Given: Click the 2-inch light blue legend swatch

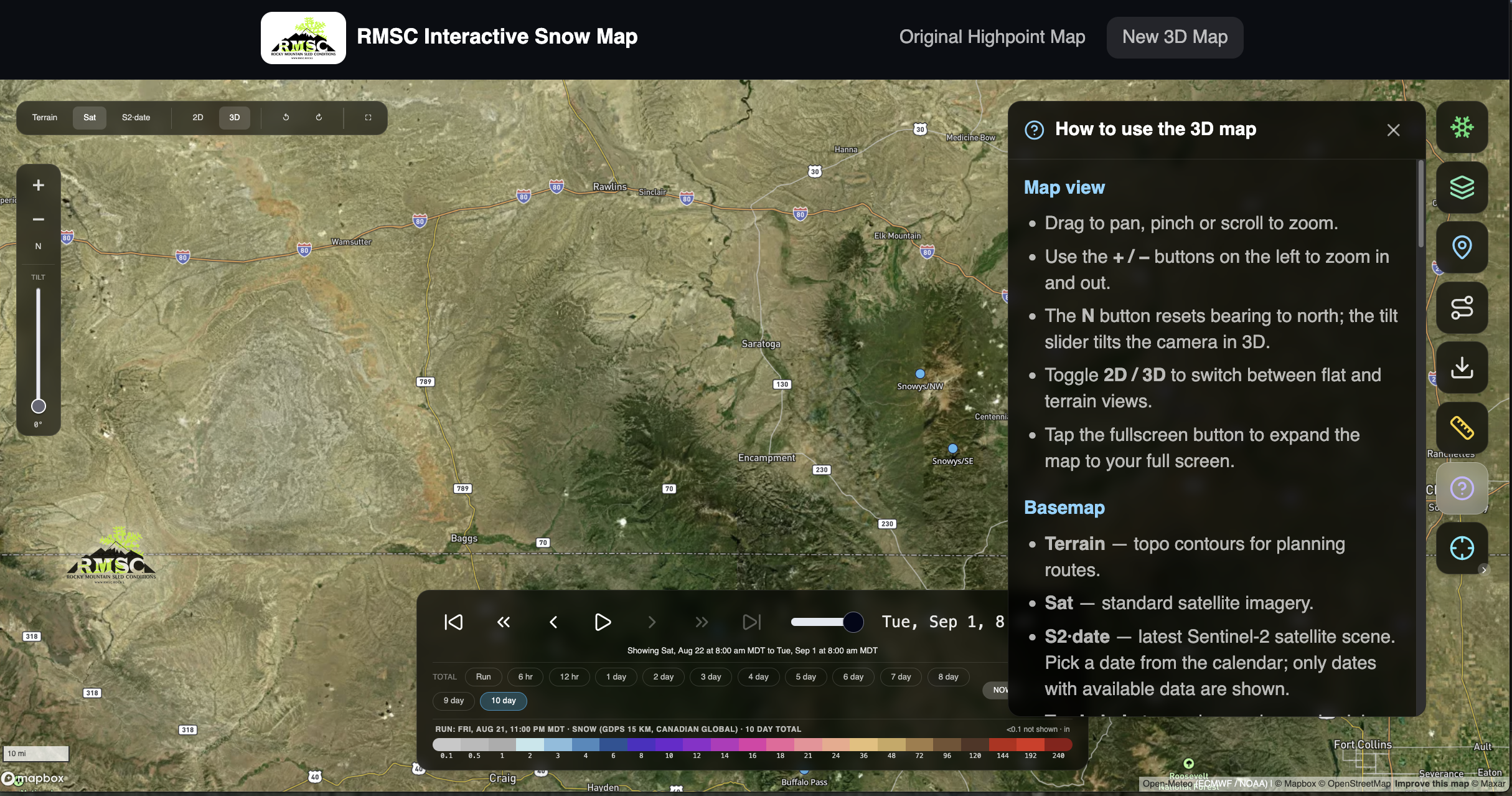Looking at the screenshot, I should [530, 744].
